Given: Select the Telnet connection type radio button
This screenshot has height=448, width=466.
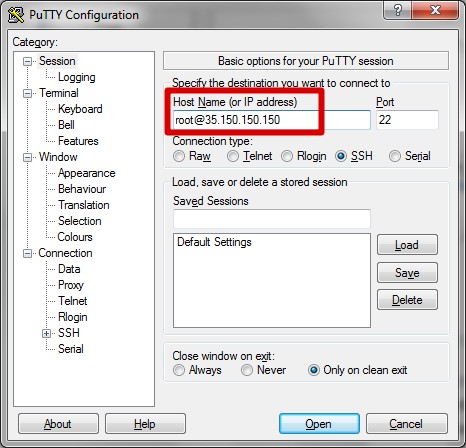Looking at the screenshot, I should (233, 156).
